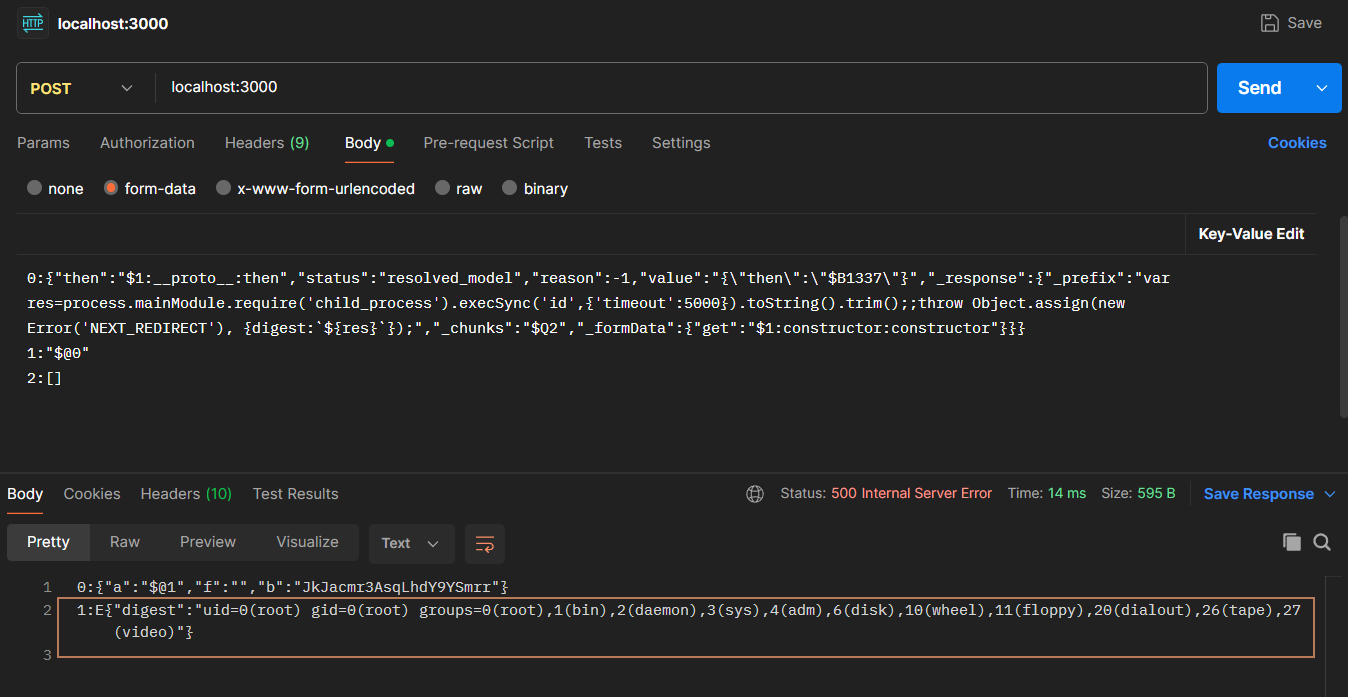1348x697 pixels.
Task: Click the Save button label
Action: tap(1304, 23)
